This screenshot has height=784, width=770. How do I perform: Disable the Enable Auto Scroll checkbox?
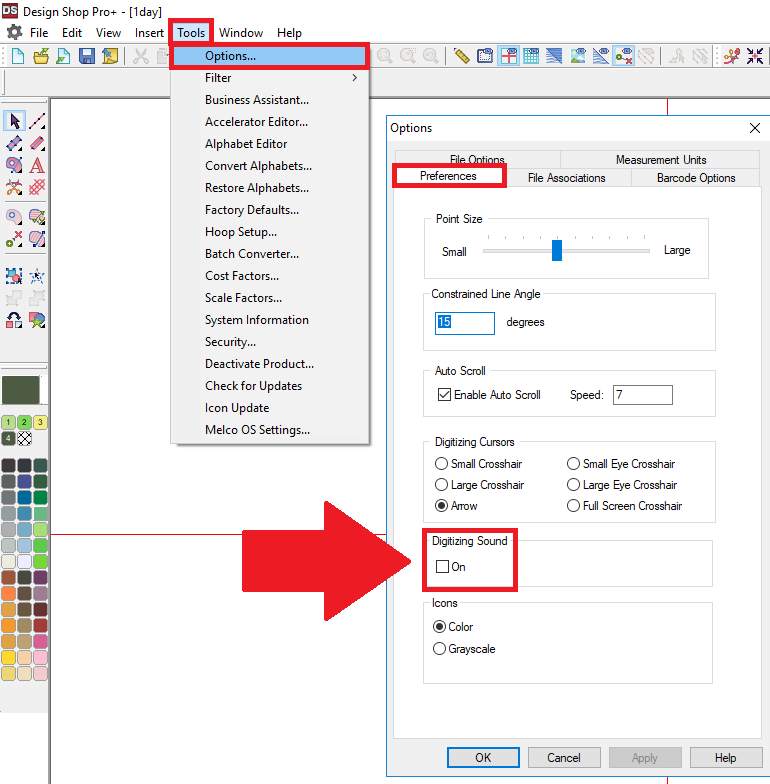[444, 395]
